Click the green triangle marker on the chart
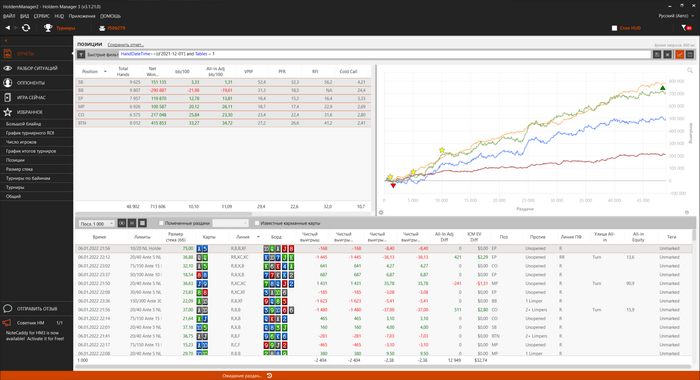 point(662,88)
